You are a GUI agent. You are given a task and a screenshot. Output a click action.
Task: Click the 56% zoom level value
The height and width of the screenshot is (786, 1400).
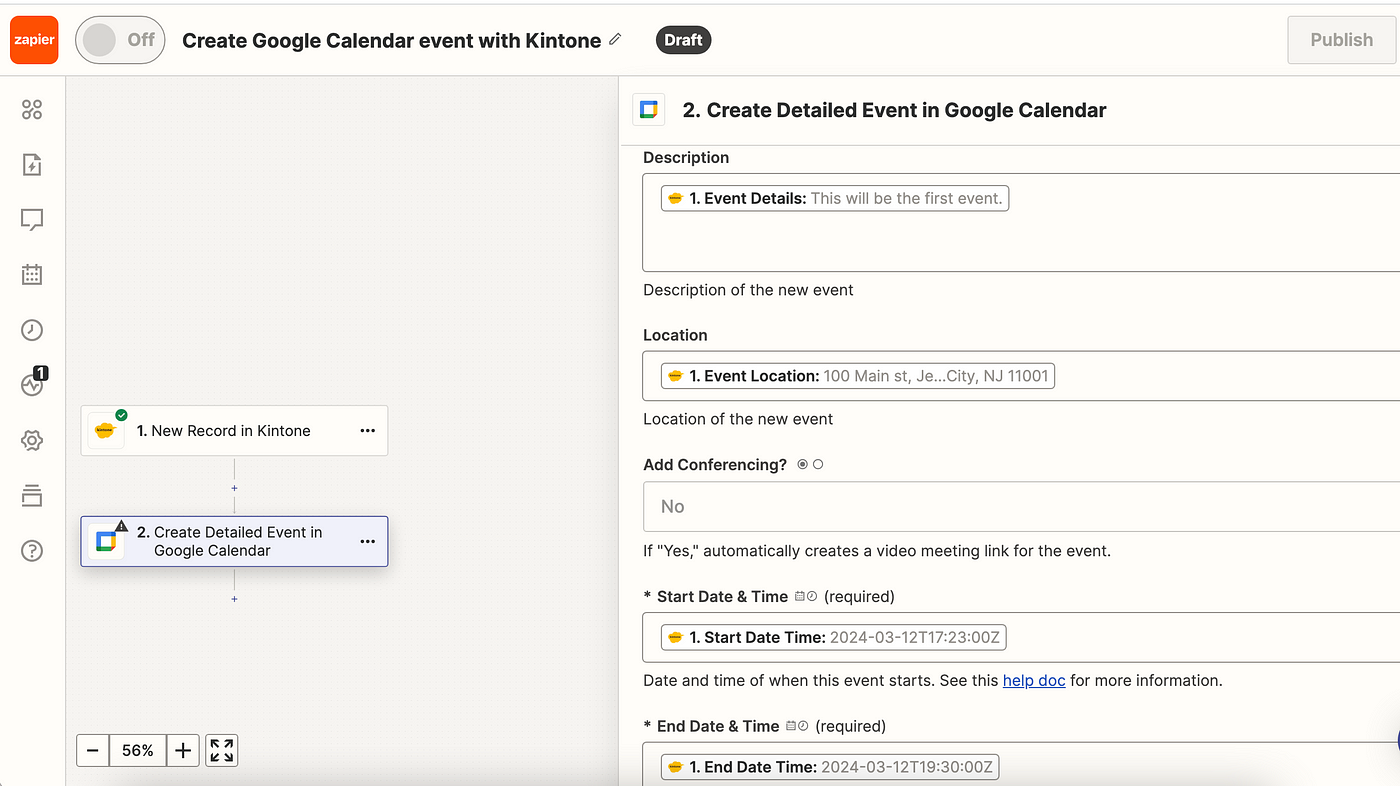[x=138, y=750]
